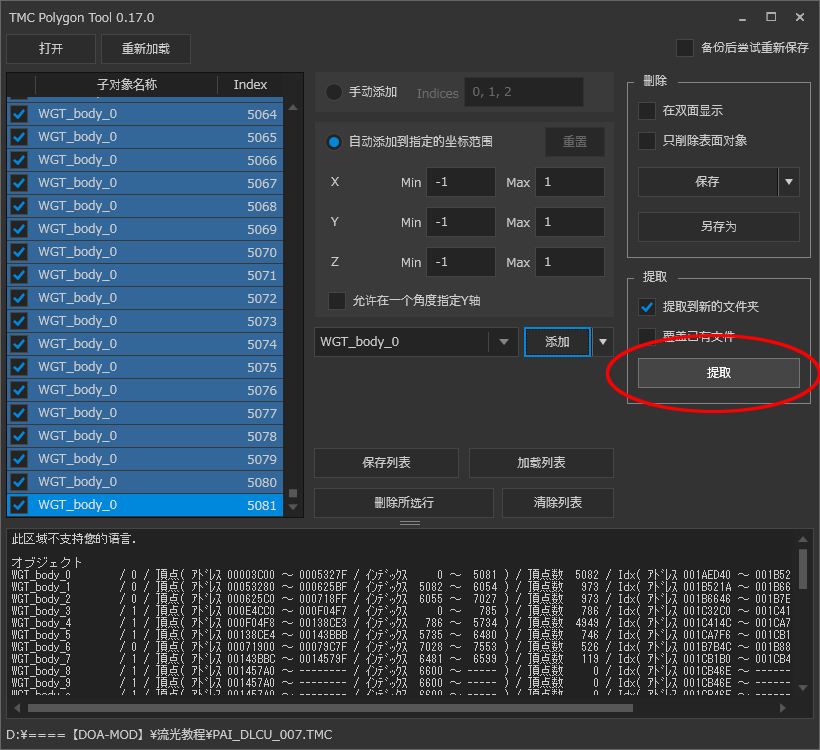Click list scrollbar up arrow
The width and height of the screenshot is (820, 750).
click(293, 108)
